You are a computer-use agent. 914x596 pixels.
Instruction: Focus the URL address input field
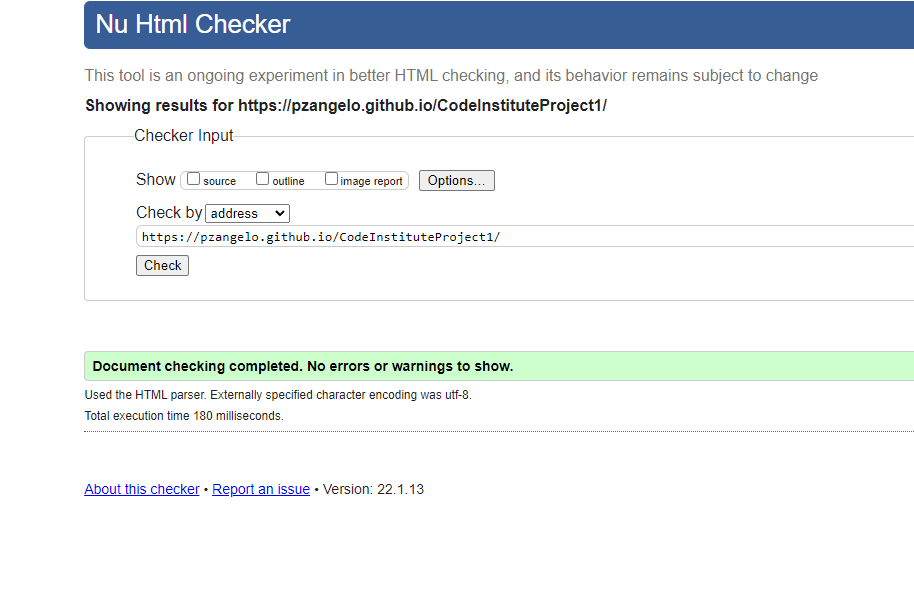point(525,236)
